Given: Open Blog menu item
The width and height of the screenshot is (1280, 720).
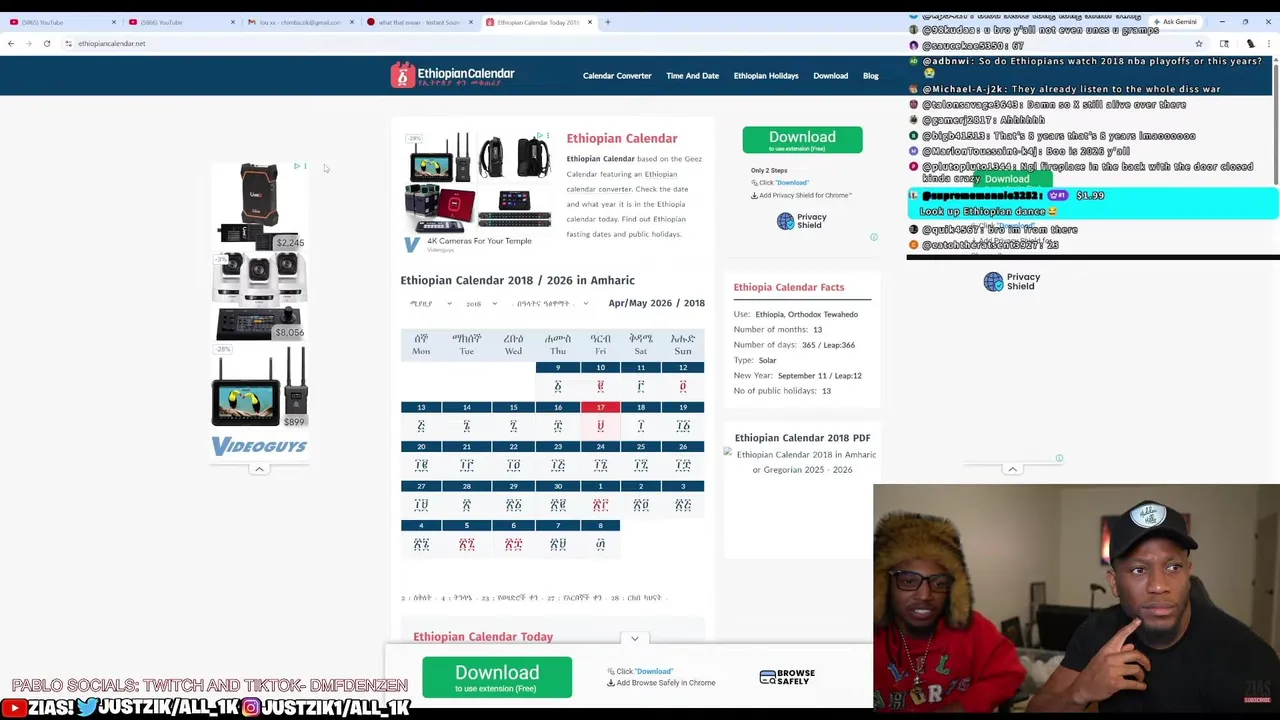Looking at the screenshot, I should coord(871,76).
